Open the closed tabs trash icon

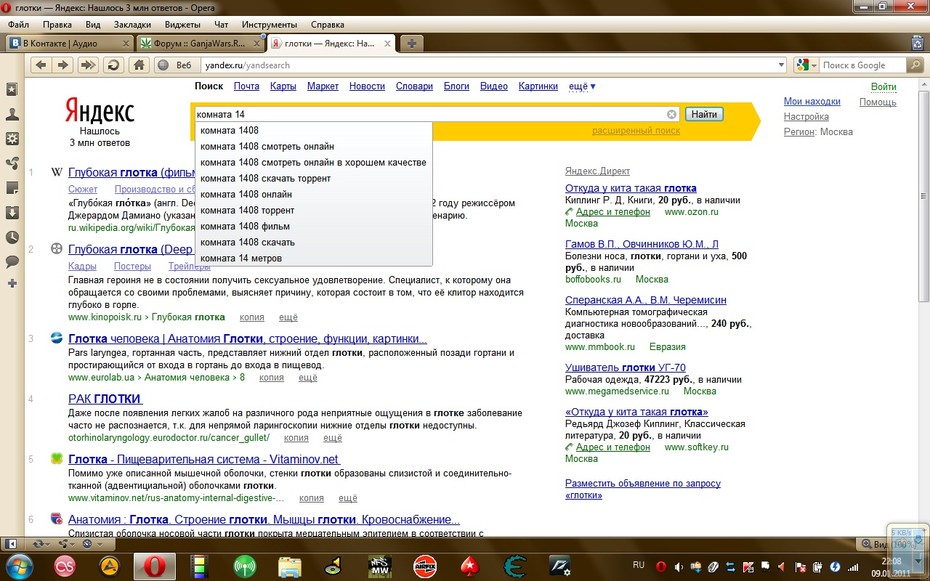918,43
